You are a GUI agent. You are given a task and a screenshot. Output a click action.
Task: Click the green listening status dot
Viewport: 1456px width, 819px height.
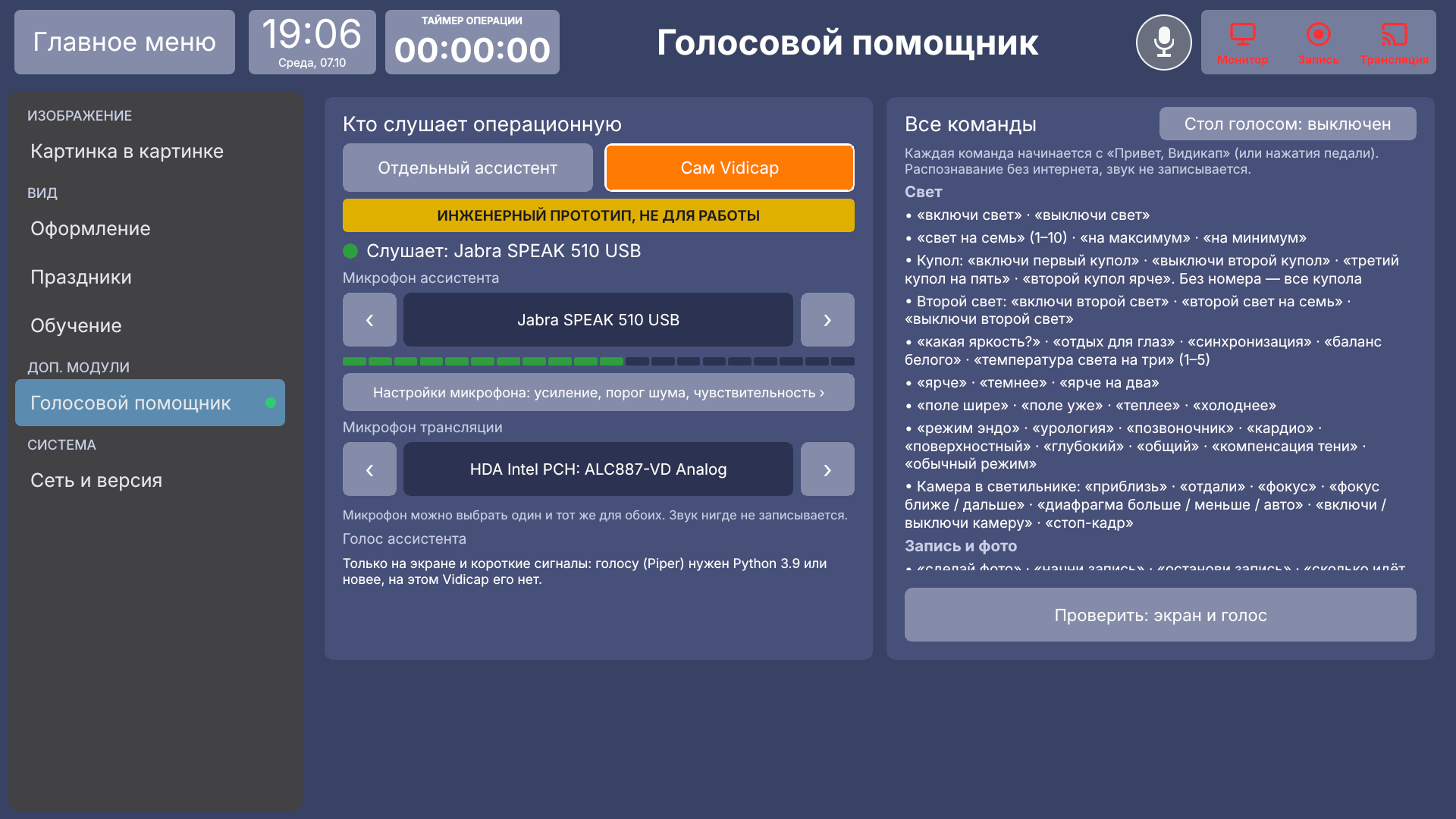350,251
